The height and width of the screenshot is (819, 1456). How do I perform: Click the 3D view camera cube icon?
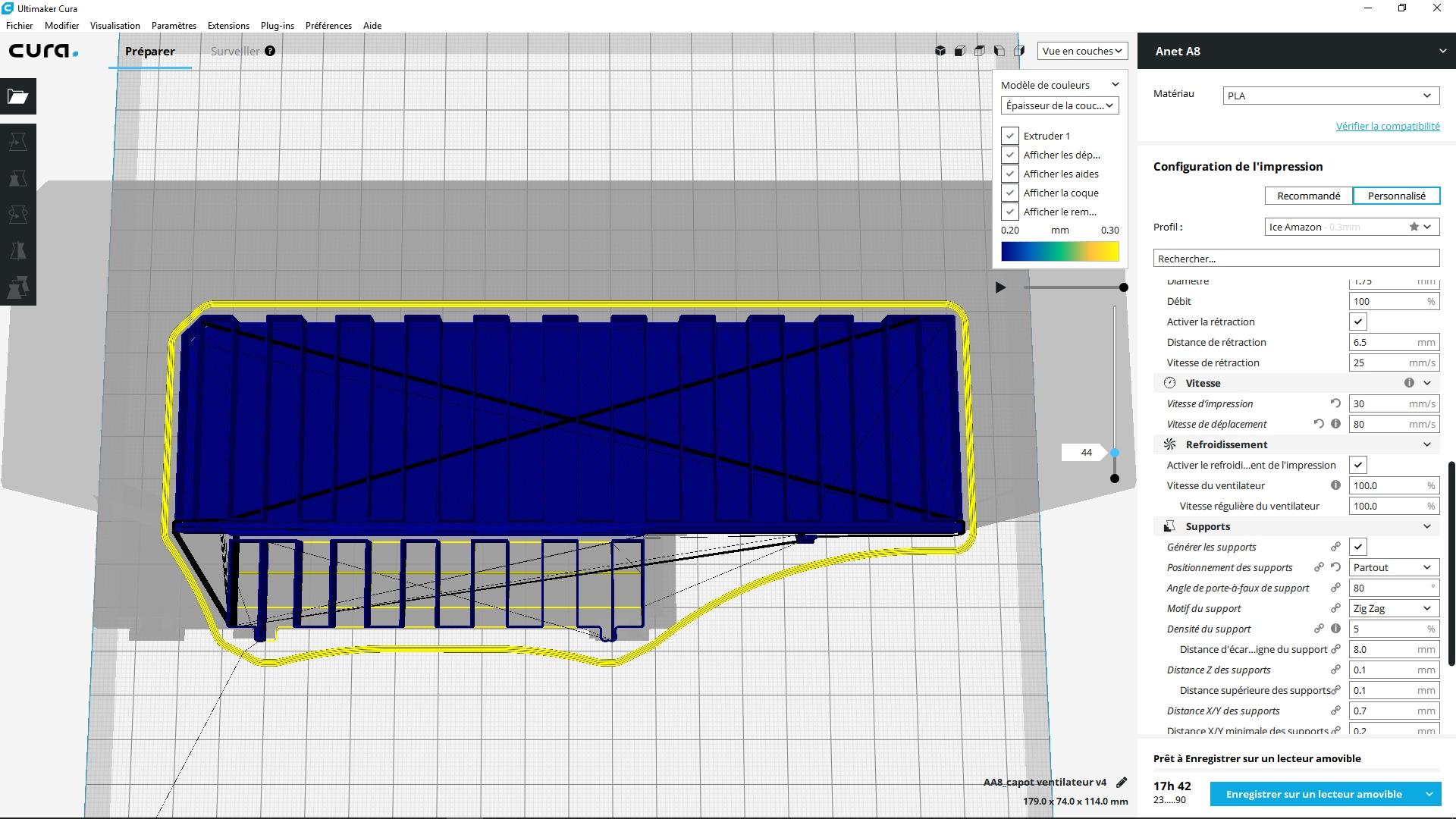940,51
